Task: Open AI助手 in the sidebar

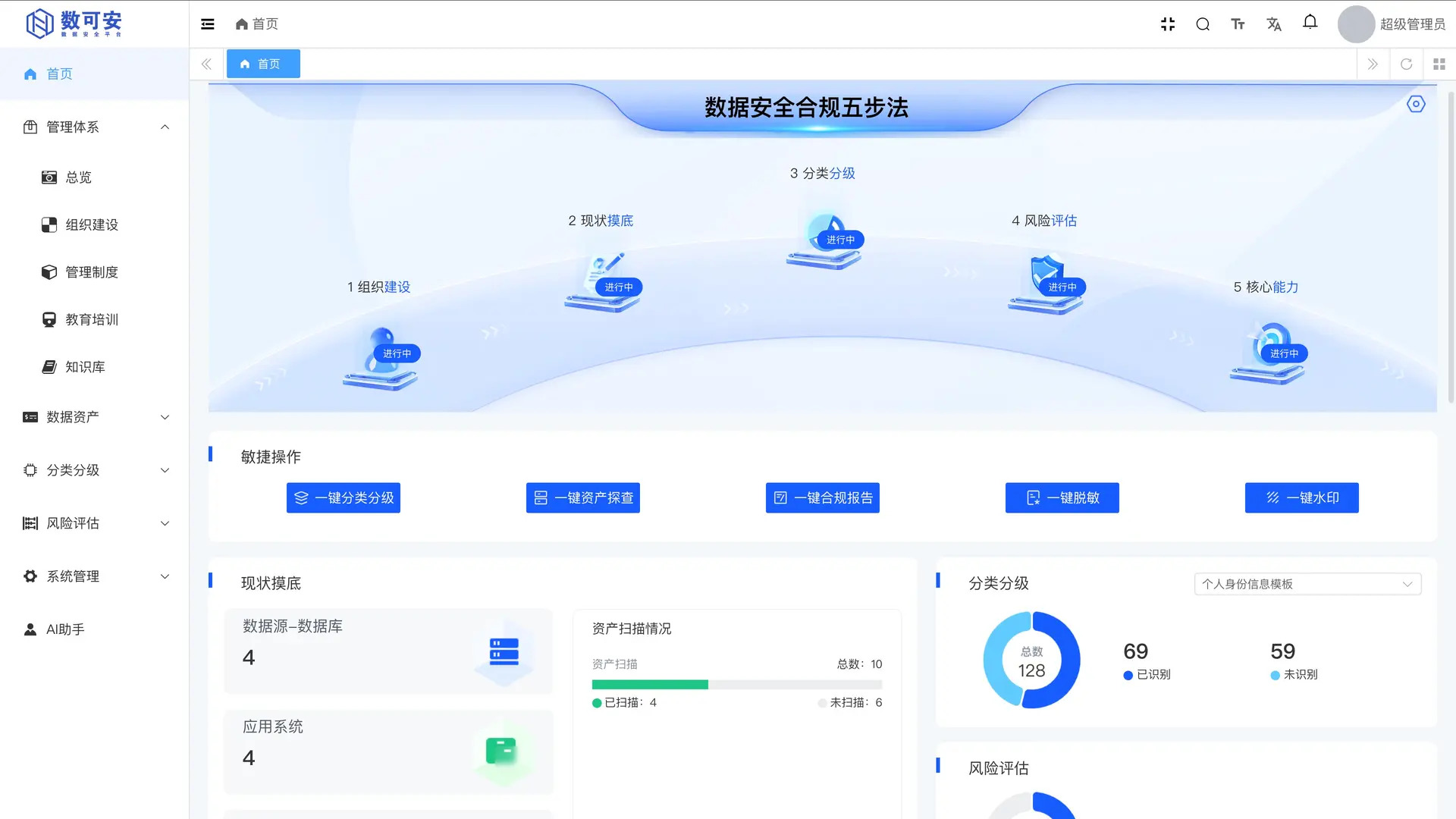Action: click(x=94, y=629)
